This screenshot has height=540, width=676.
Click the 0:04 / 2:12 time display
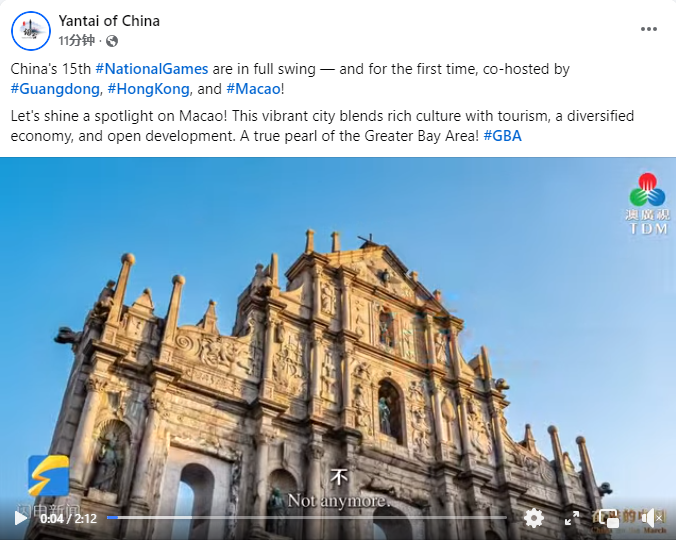pos(69,518)
